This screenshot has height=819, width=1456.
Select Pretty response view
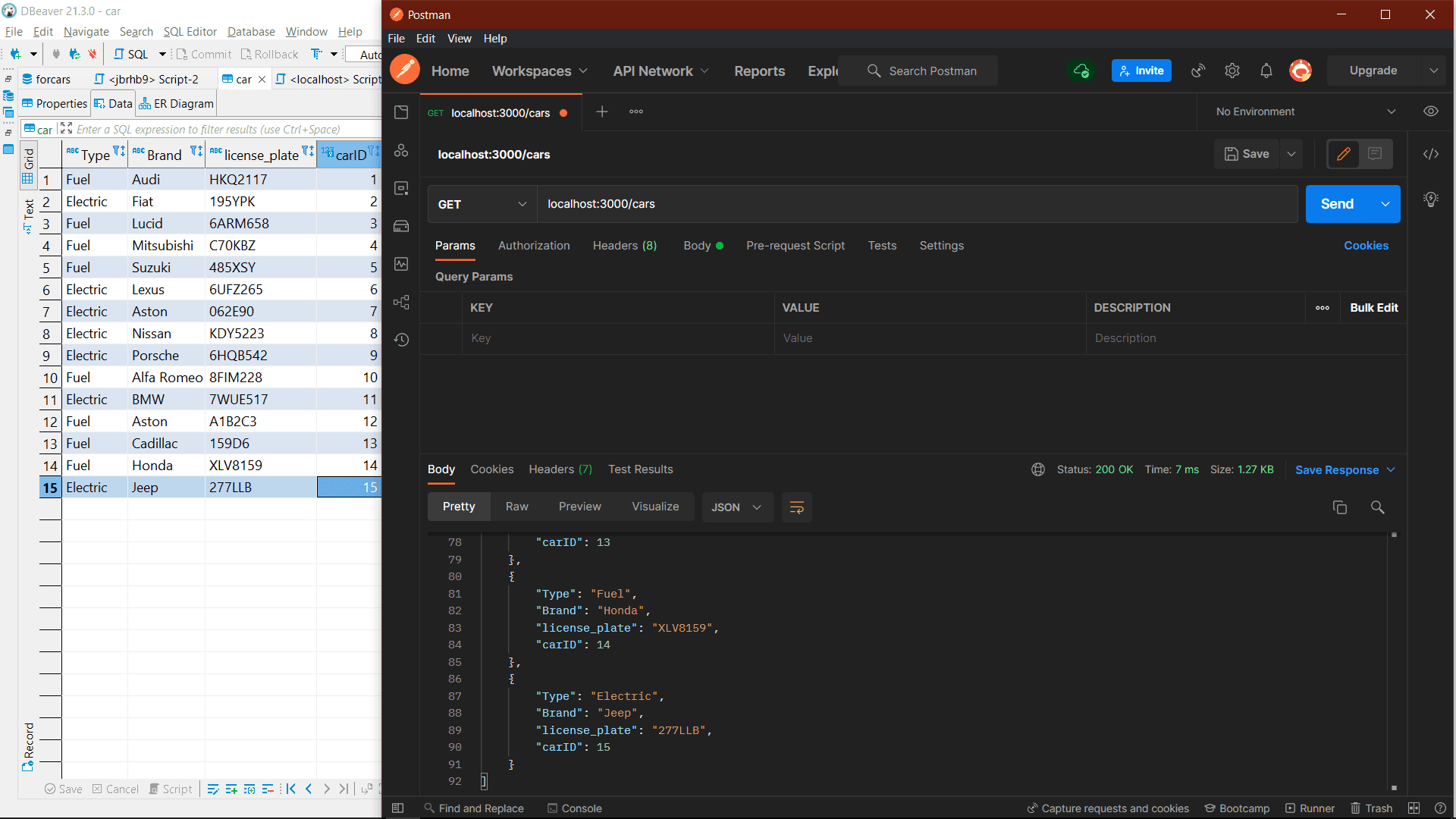459,507
